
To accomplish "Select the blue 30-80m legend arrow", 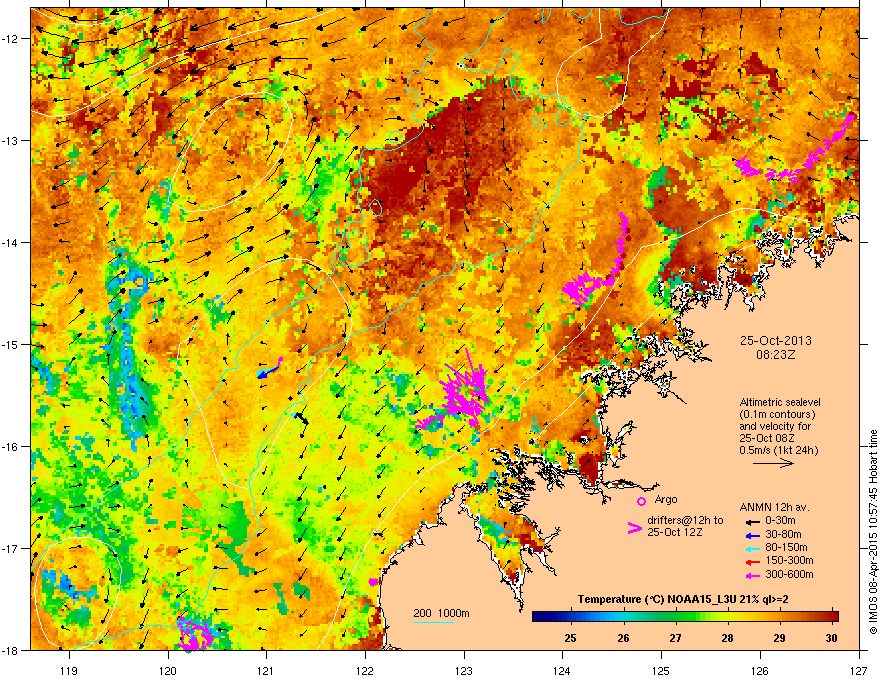I will (752, 535).
